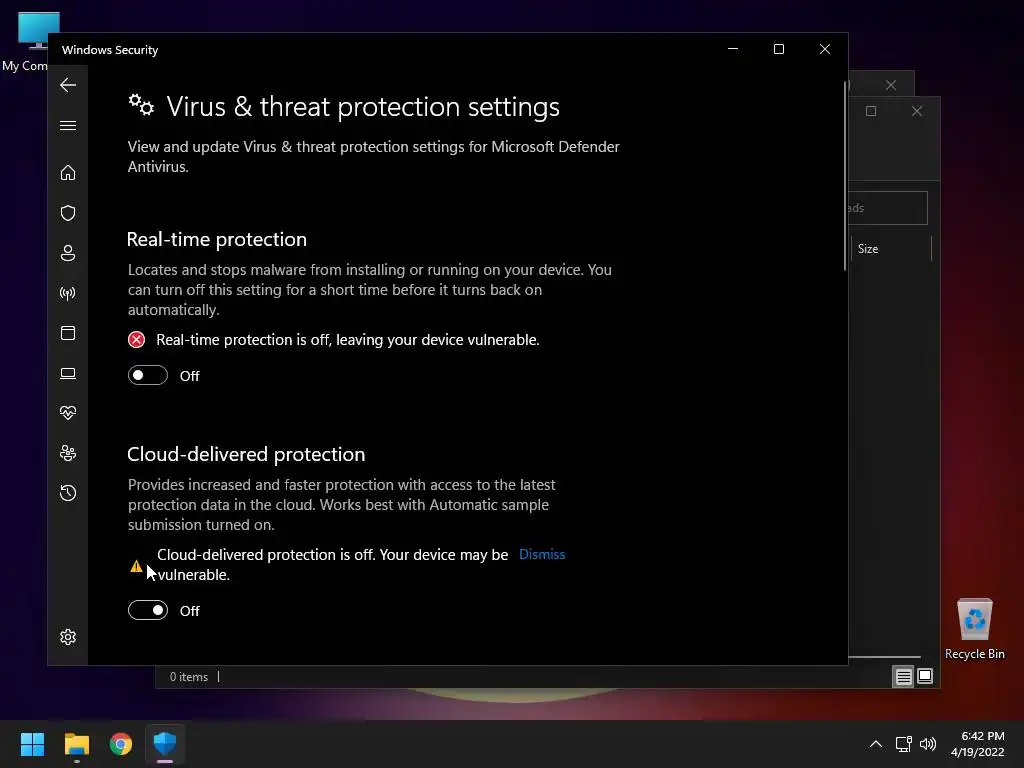
Task: Click the red error icon for real-time protection
Action: (x=136, y=340)
